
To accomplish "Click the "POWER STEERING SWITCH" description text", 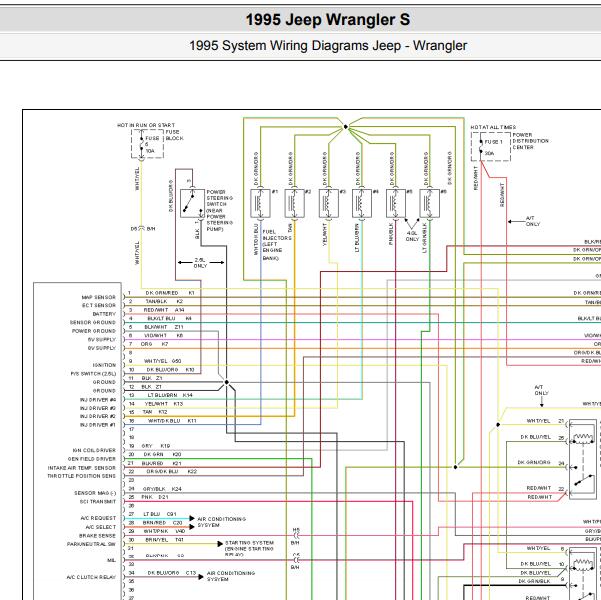I will click(220, 210).
